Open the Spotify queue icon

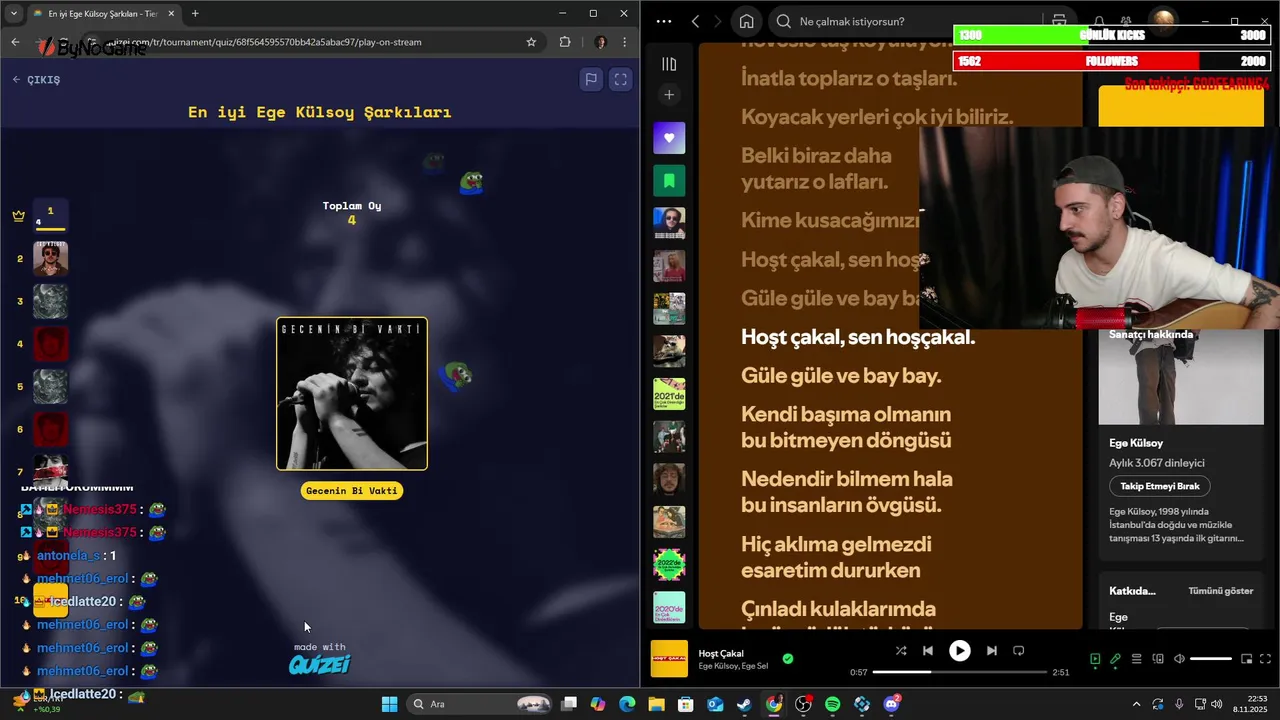point(1136,659)
